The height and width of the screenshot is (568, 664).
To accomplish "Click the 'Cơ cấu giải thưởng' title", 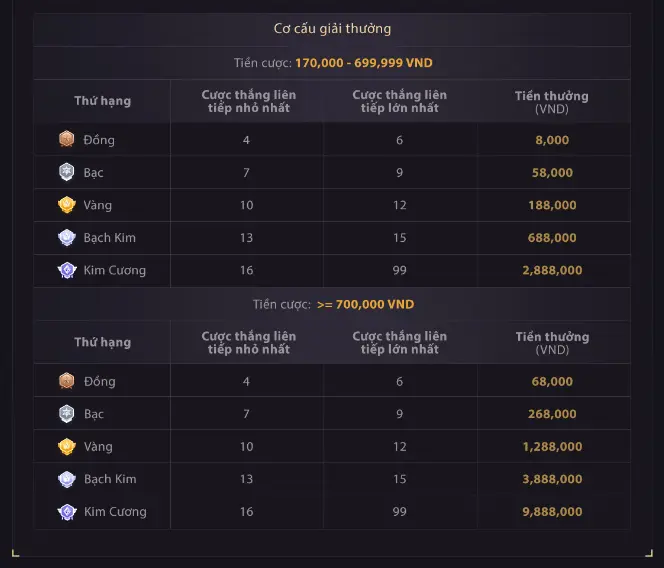I will tap(332, 29).
